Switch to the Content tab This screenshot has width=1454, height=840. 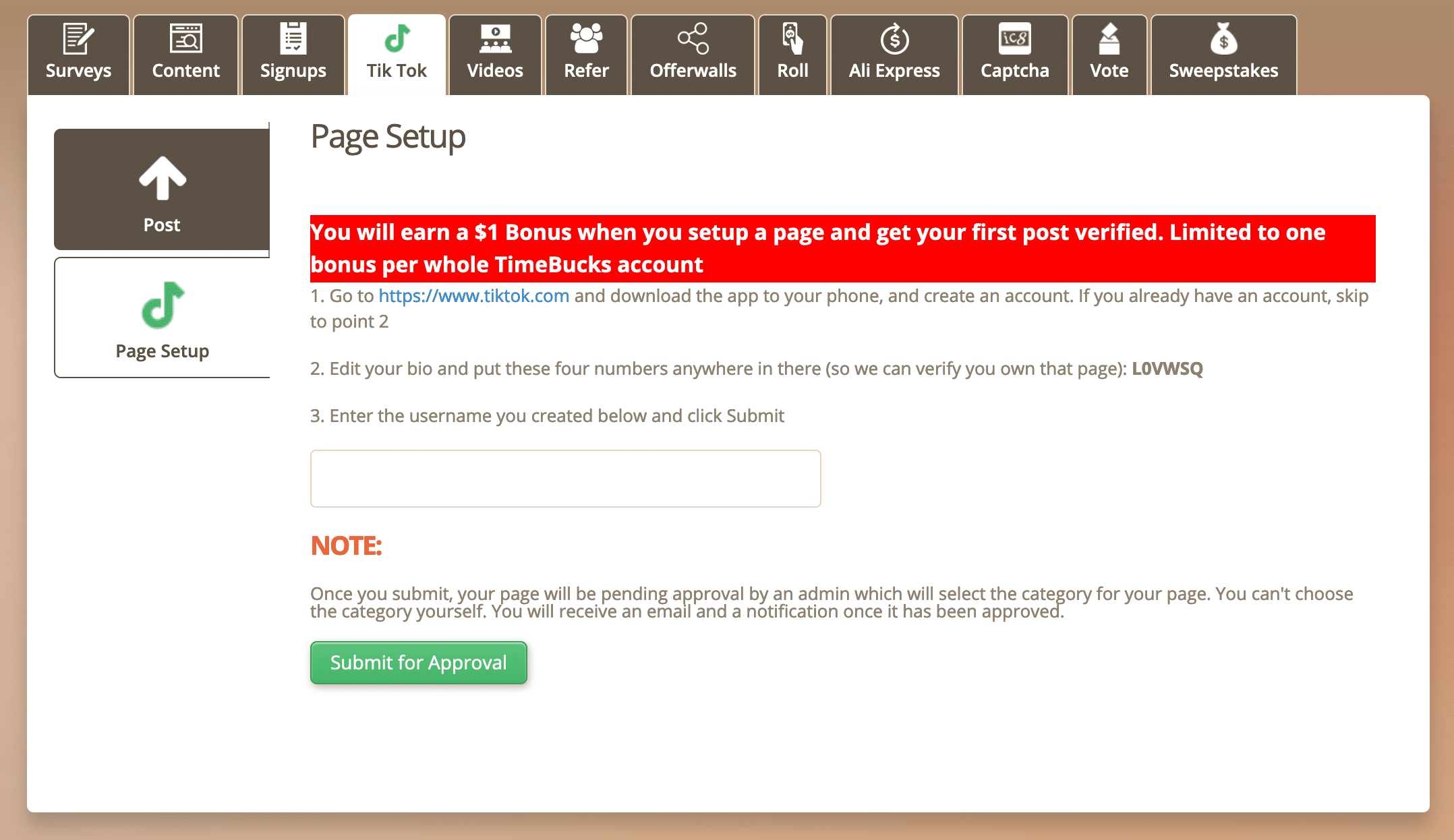pyautogui.click(x=185, y=55)
